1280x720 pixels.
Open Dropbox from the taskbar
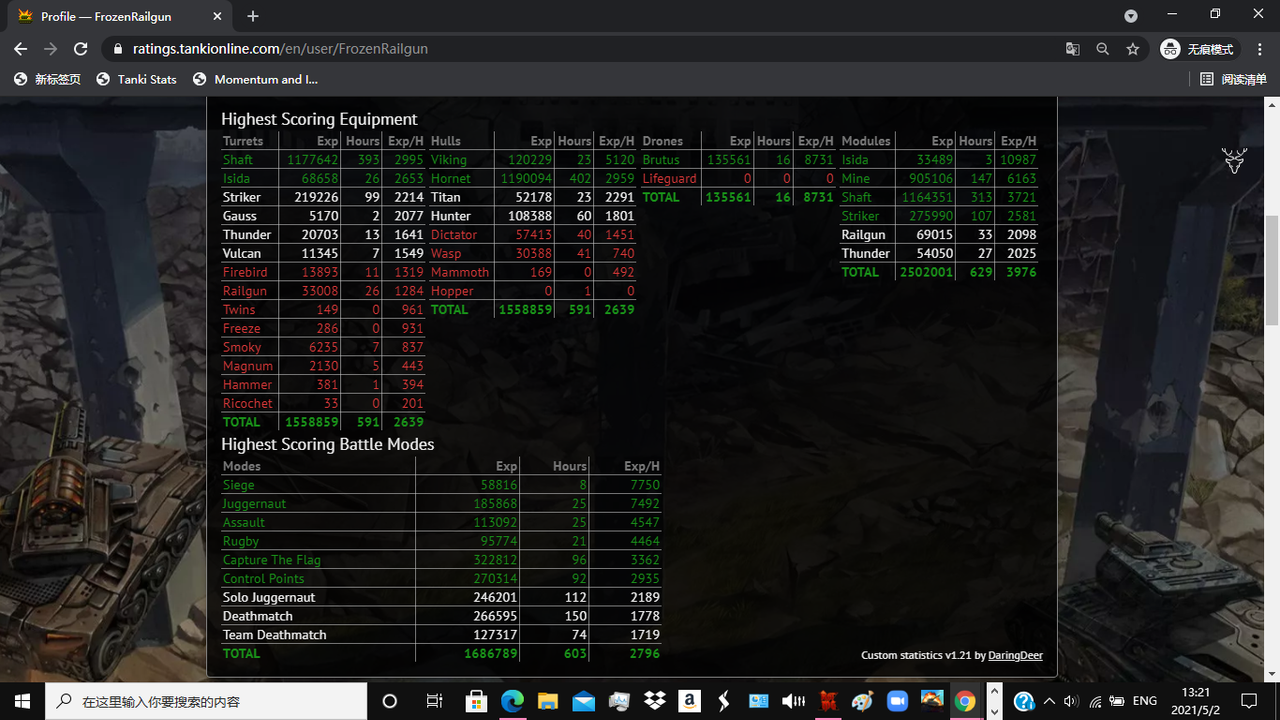coord(654,701)
